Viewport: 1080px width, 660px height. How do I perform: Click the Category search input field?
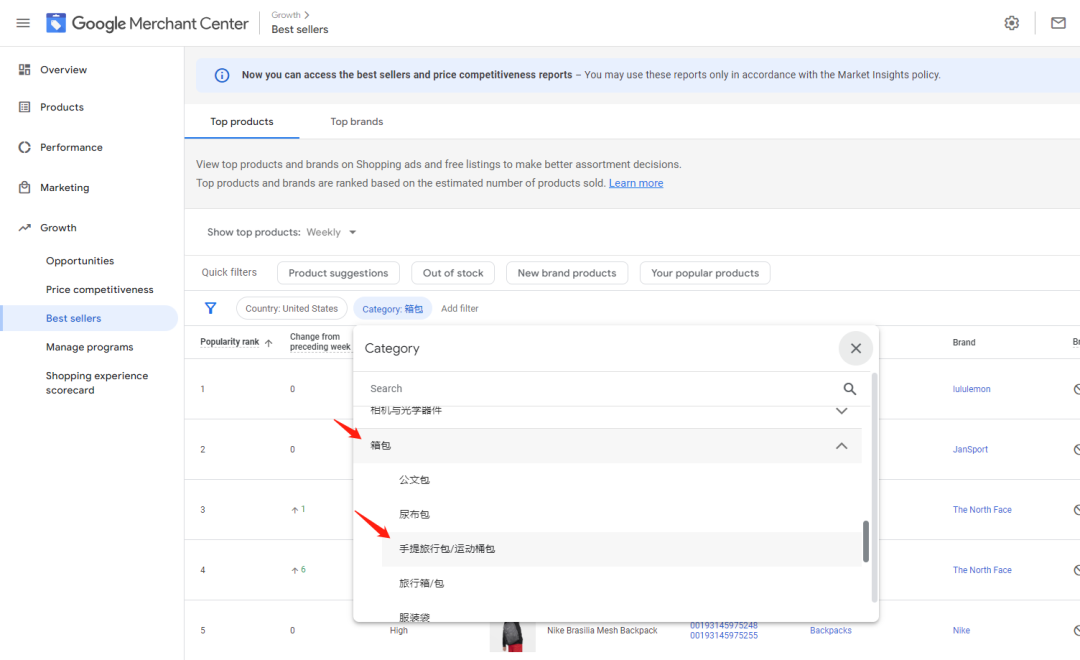600,389
